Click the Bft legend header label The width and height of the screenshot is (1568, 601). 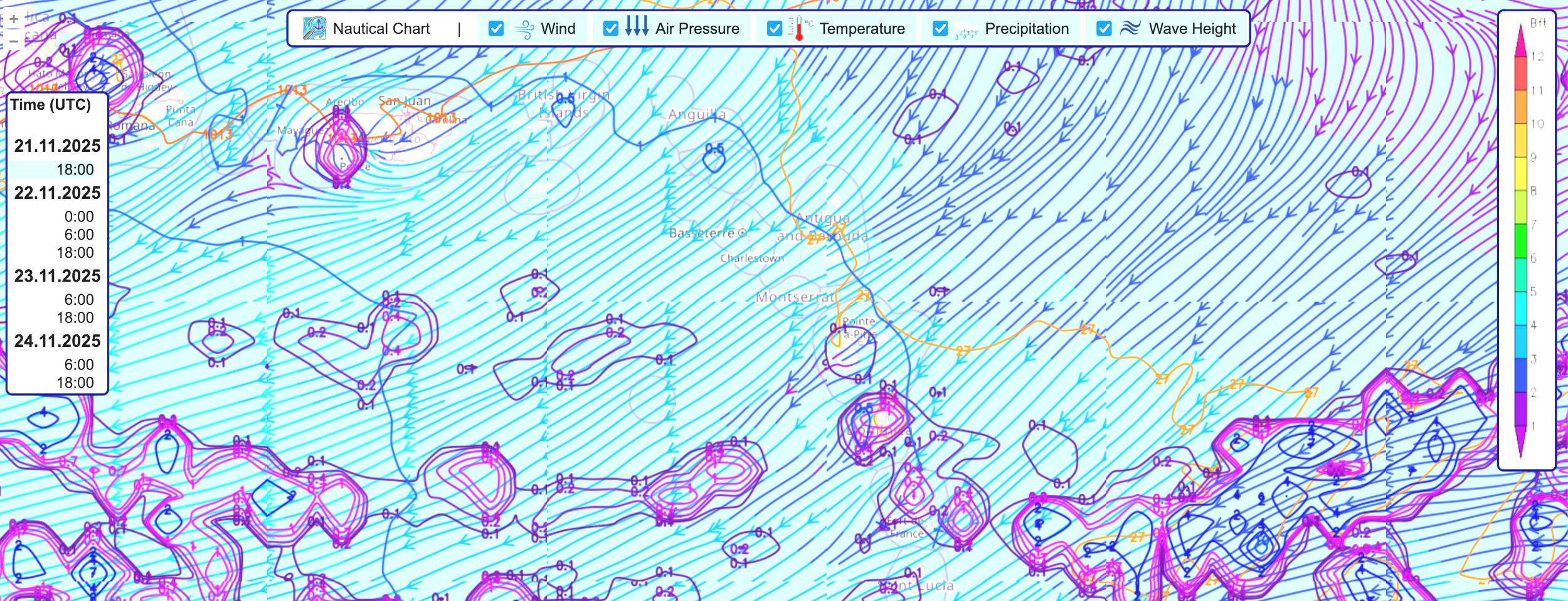(1538, 23)
